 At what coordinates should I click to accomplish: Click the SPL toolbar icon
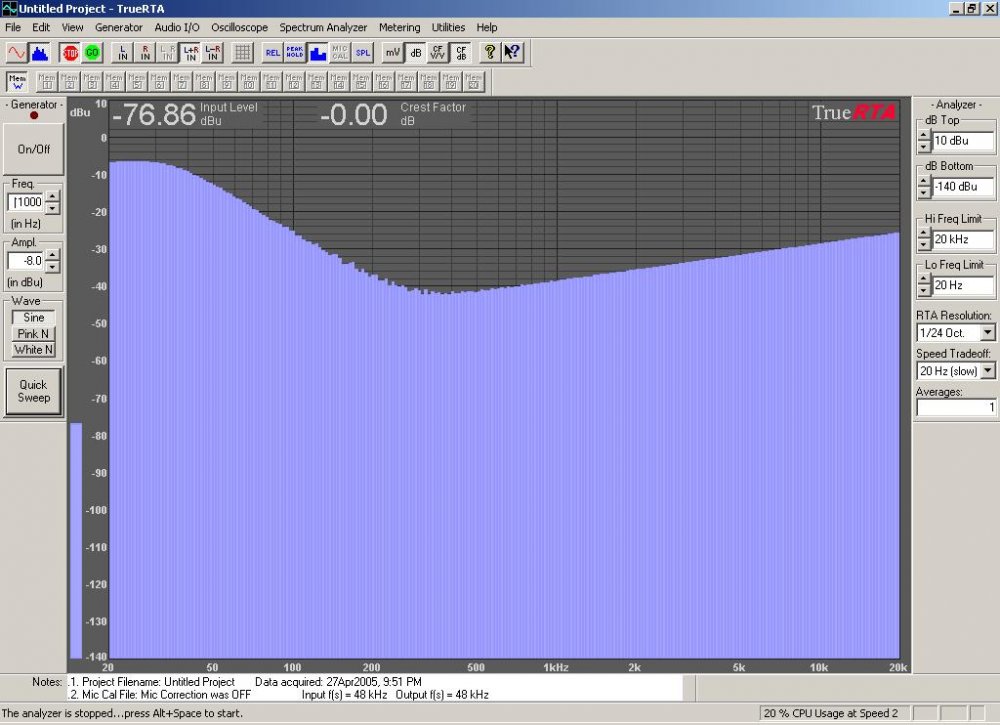(x=363, y=52)
